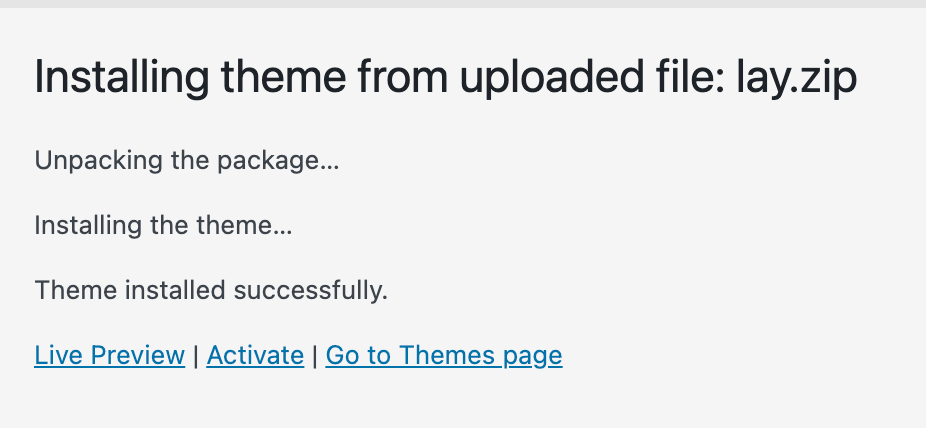This screenshot has width=926, height=428.
Task: Click the separator between Live Preview and Activate
Action: 196,355
